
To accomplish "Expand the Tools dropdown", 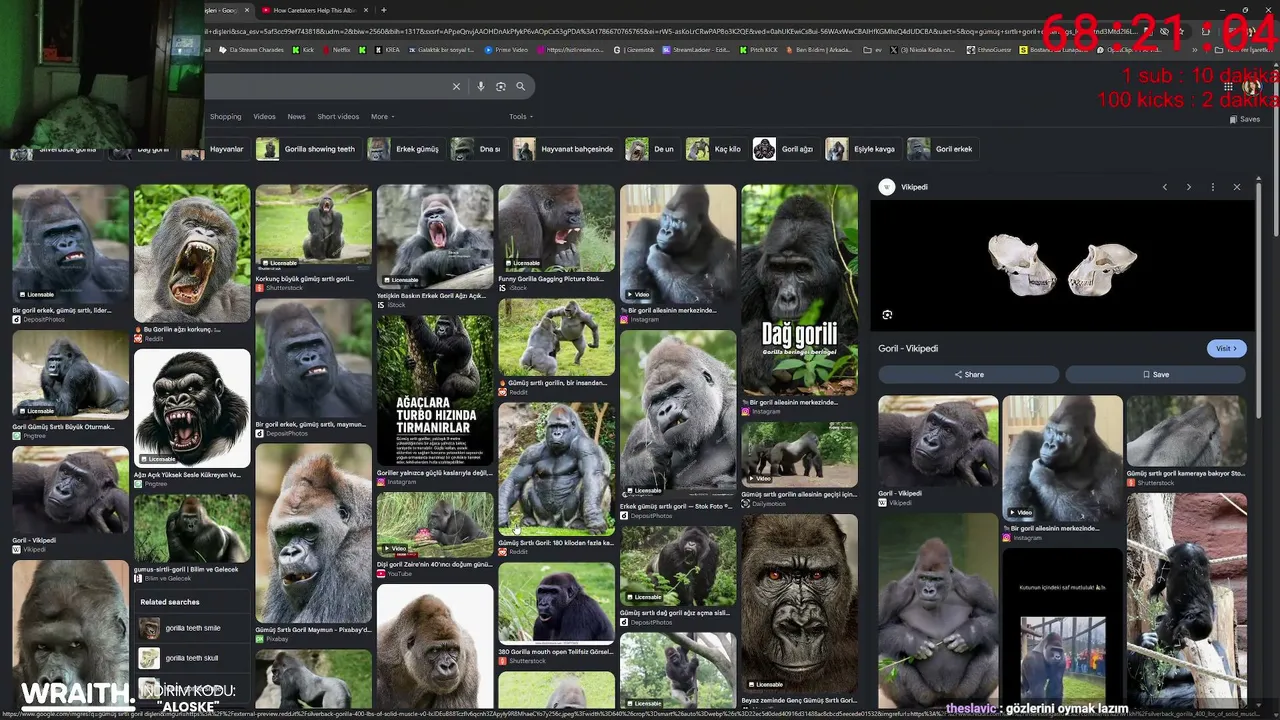I will tap(521, 117).
